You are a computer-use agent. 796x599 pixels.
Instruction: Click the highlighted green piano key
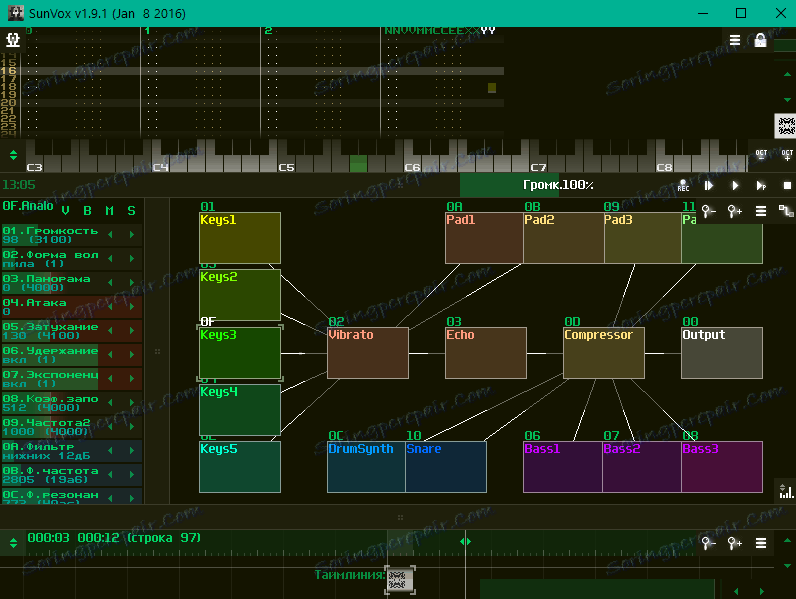tap(358, 163)
